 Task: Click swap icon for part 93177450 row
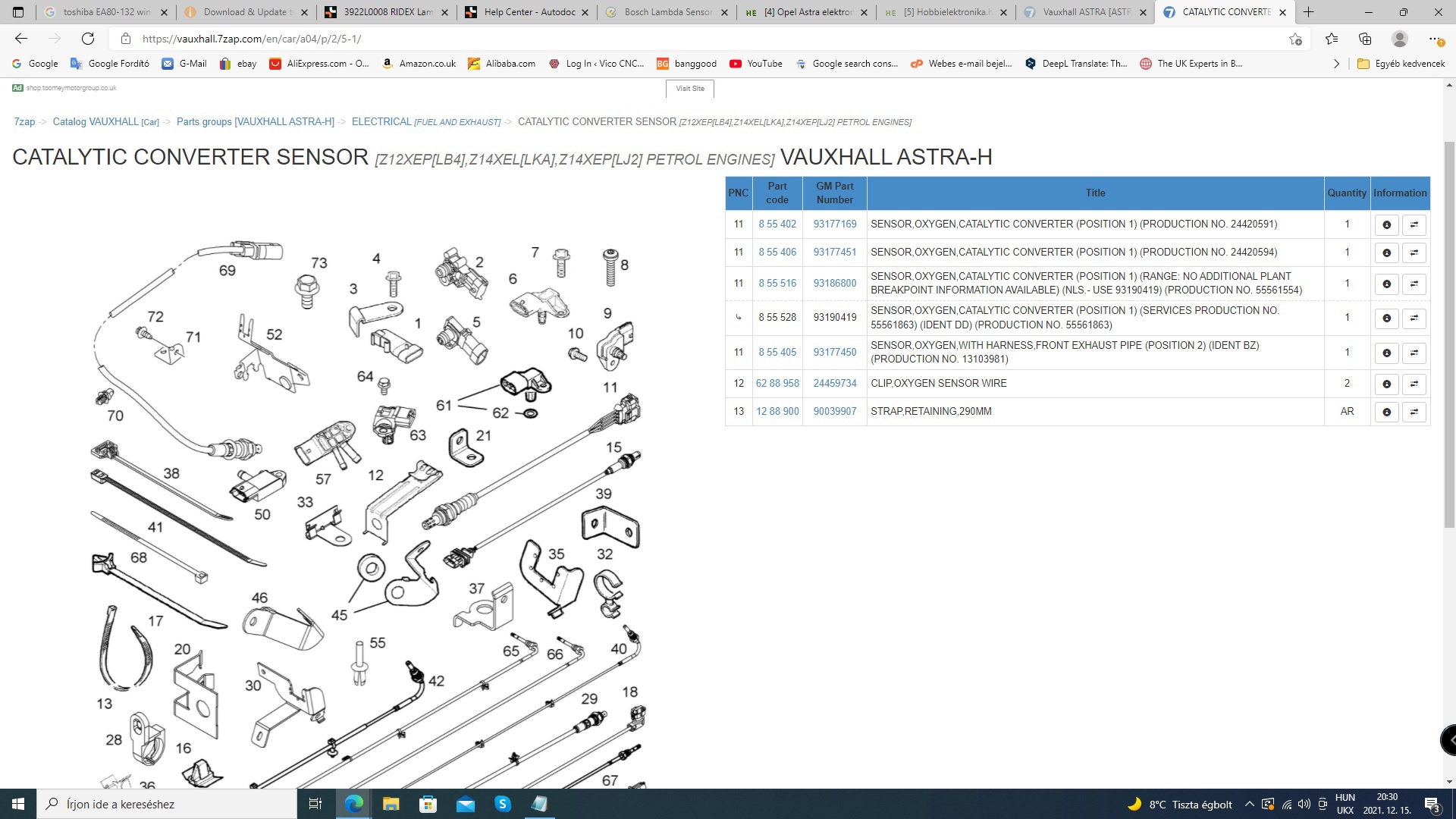(x=1414, y=353)
